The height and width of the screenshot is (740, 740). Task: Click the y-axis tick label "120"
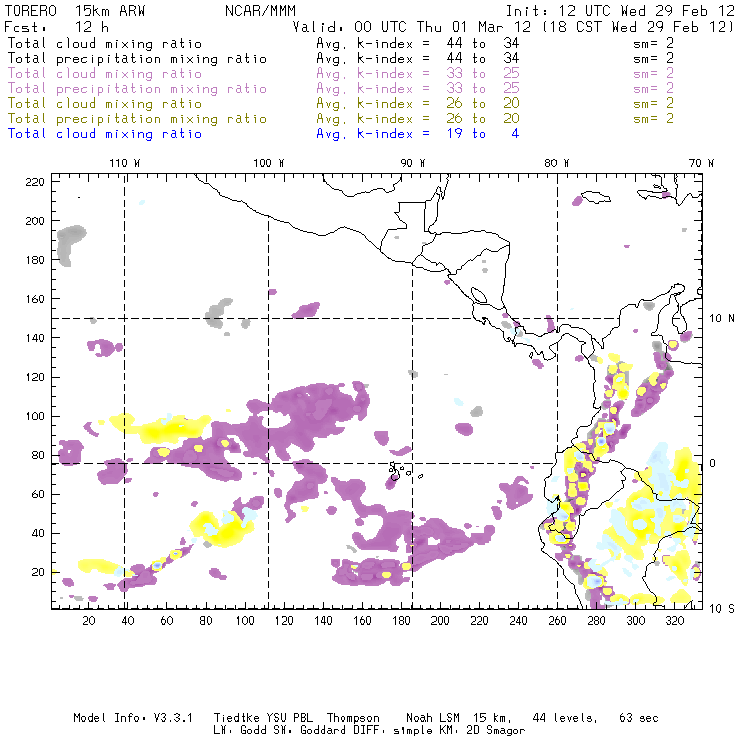(35, 377)
